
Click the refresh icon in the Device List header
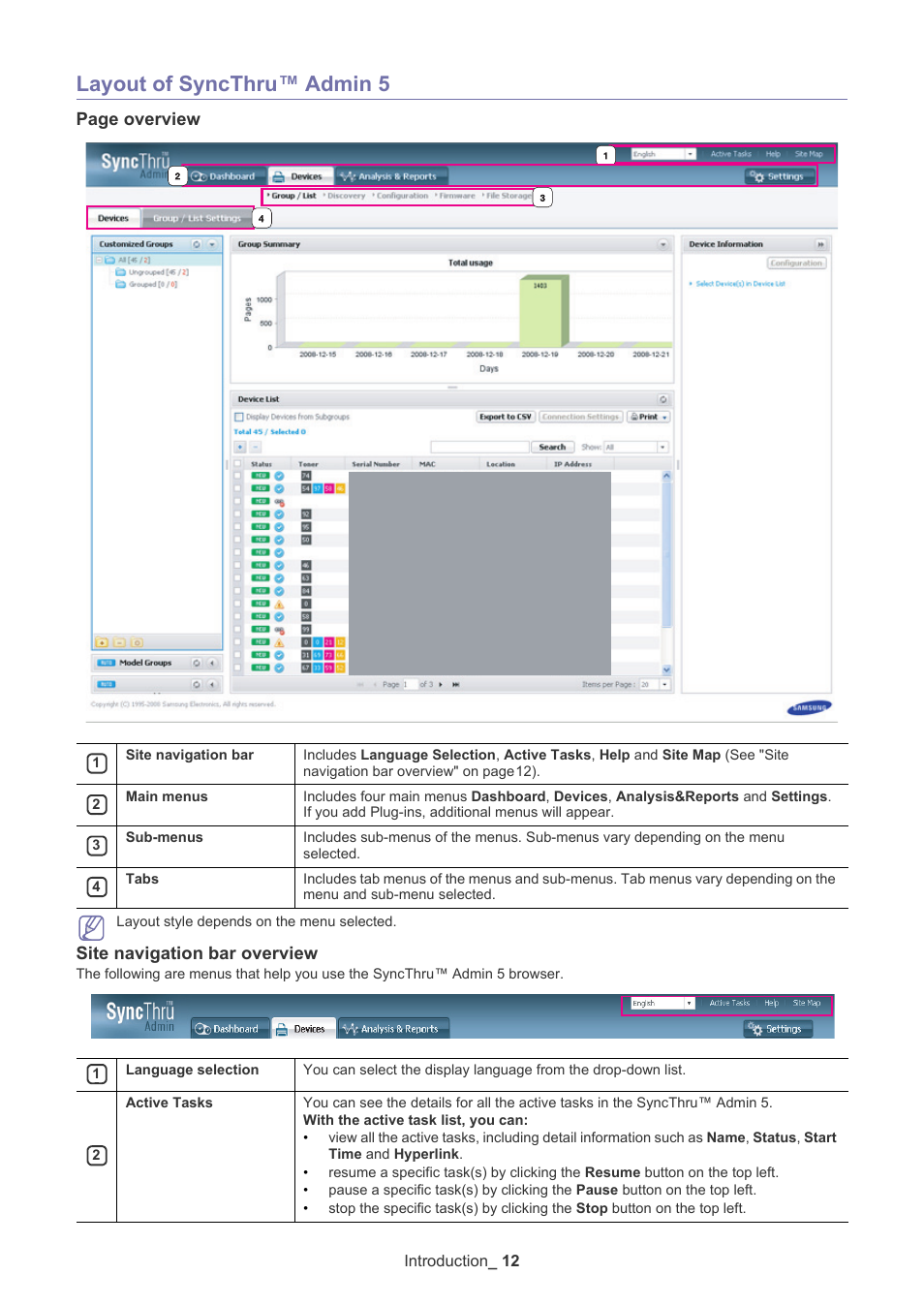[663, 399]
